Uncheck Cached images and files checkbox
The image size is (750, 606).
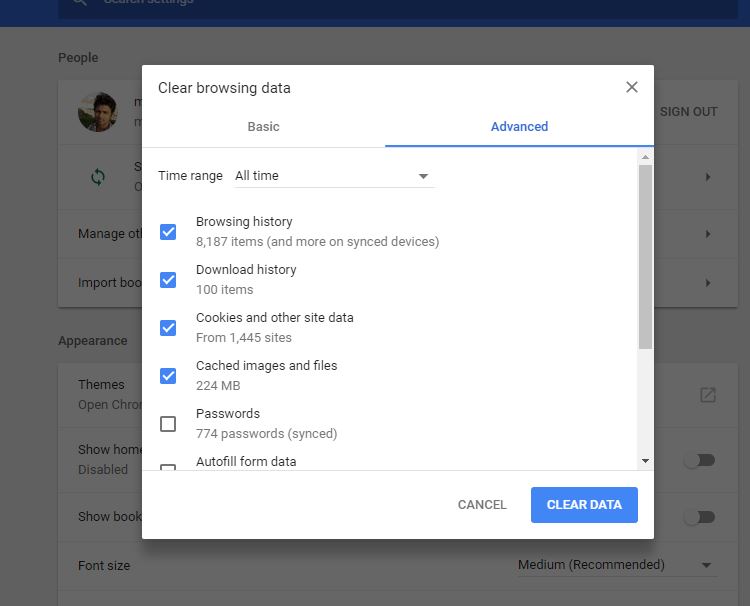click(x=168, y=376)
